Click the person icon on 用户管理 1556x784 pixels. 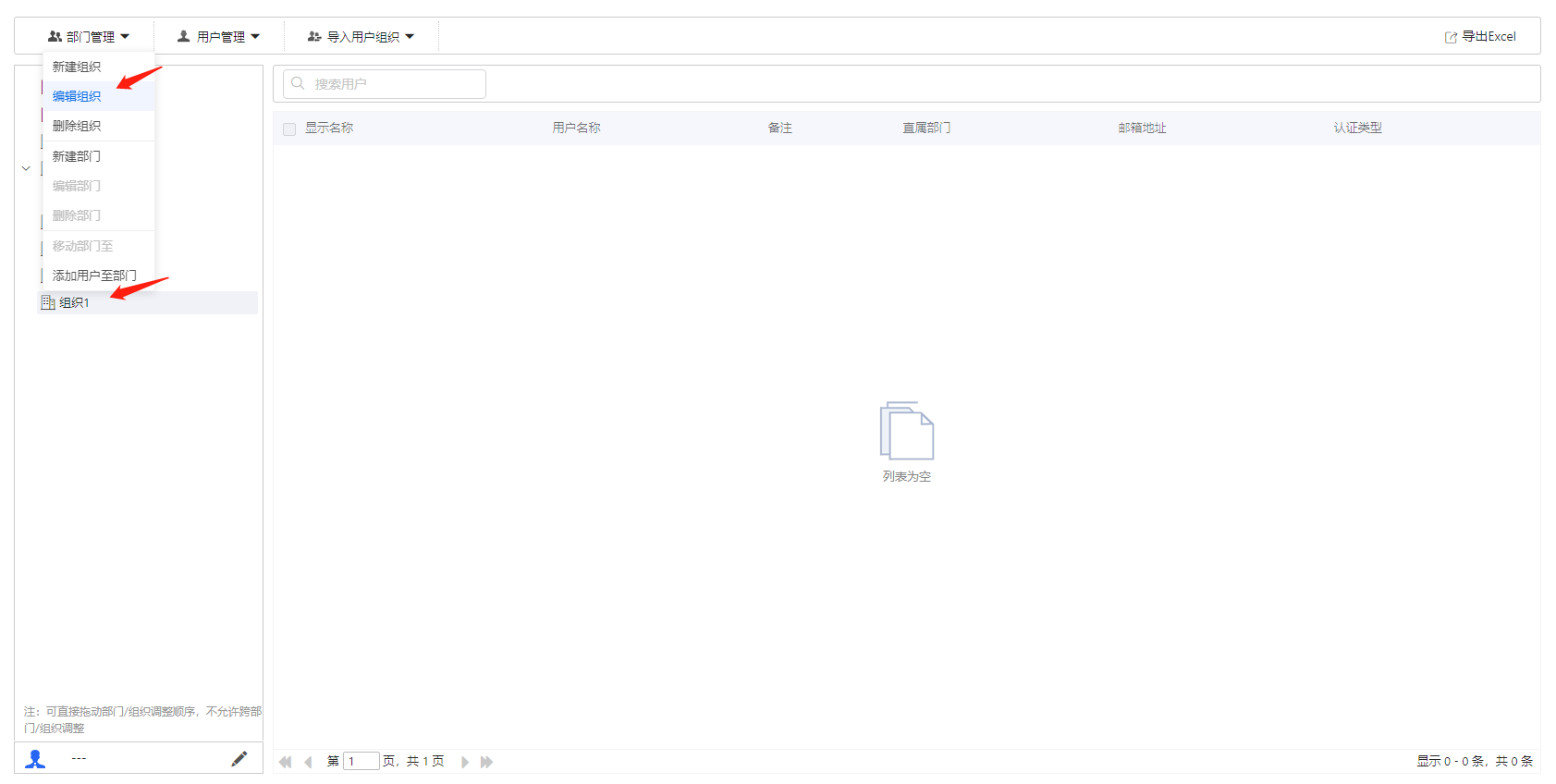click(x=183, y=37)
